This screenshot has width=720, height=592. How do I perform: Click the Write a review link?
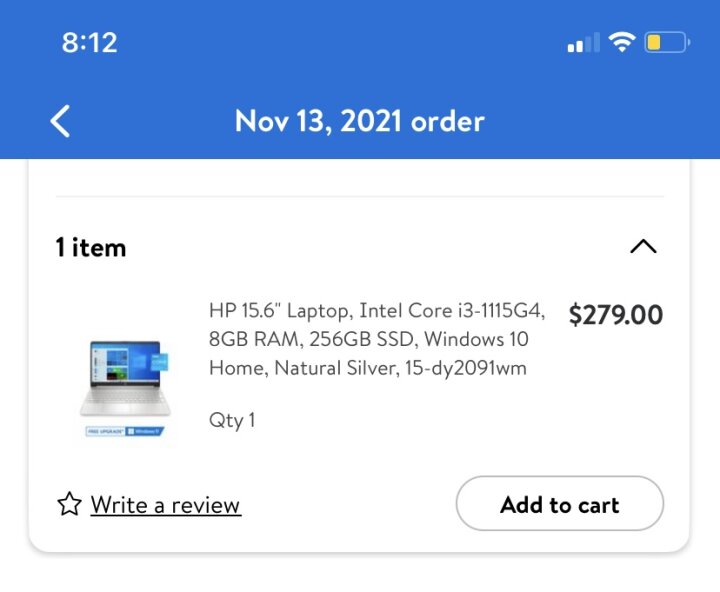click(x=165, y=505)
